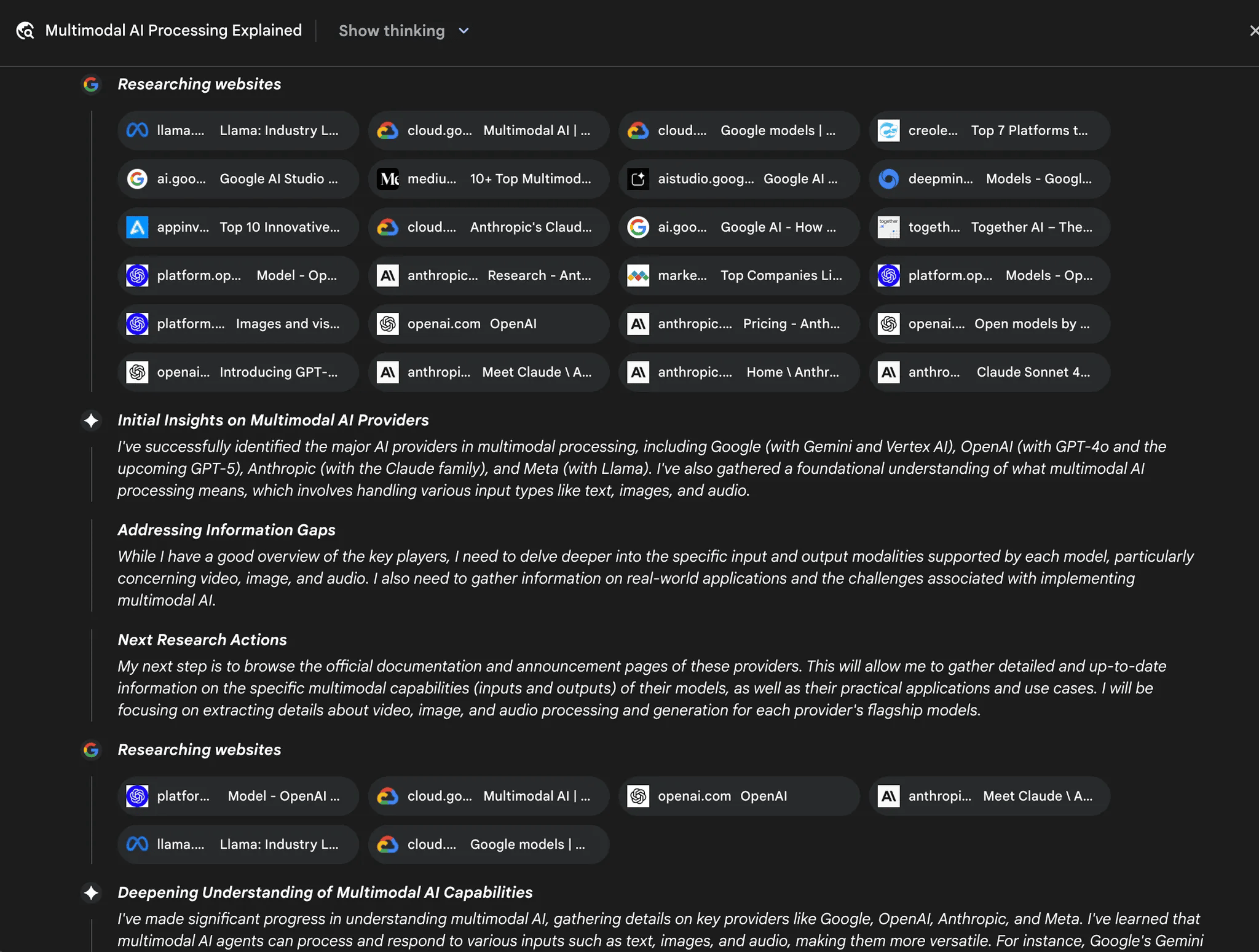1259x952 pixels.
Task: Open the Meta Llama Industry source chip
Action: coord(238,130)
